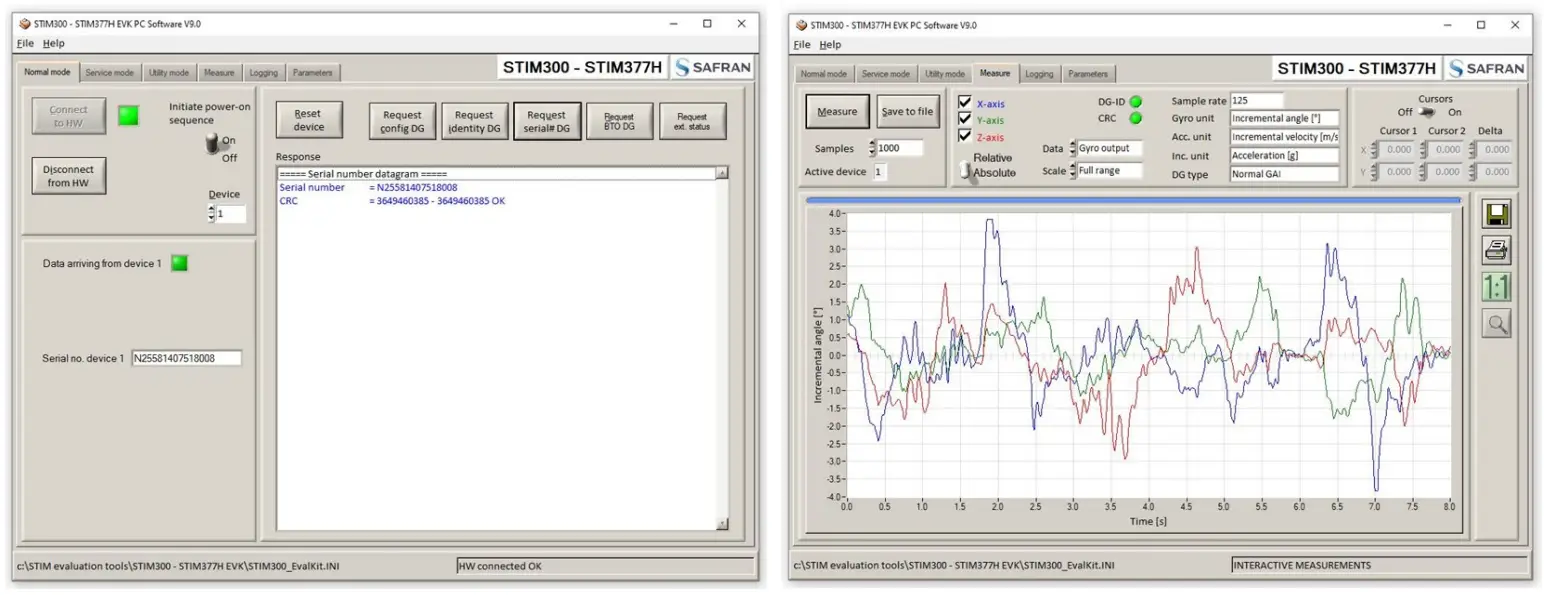Click the Samples stepper arrows
The width and height of the screenshot is (1544, 595).
(872, 148)
